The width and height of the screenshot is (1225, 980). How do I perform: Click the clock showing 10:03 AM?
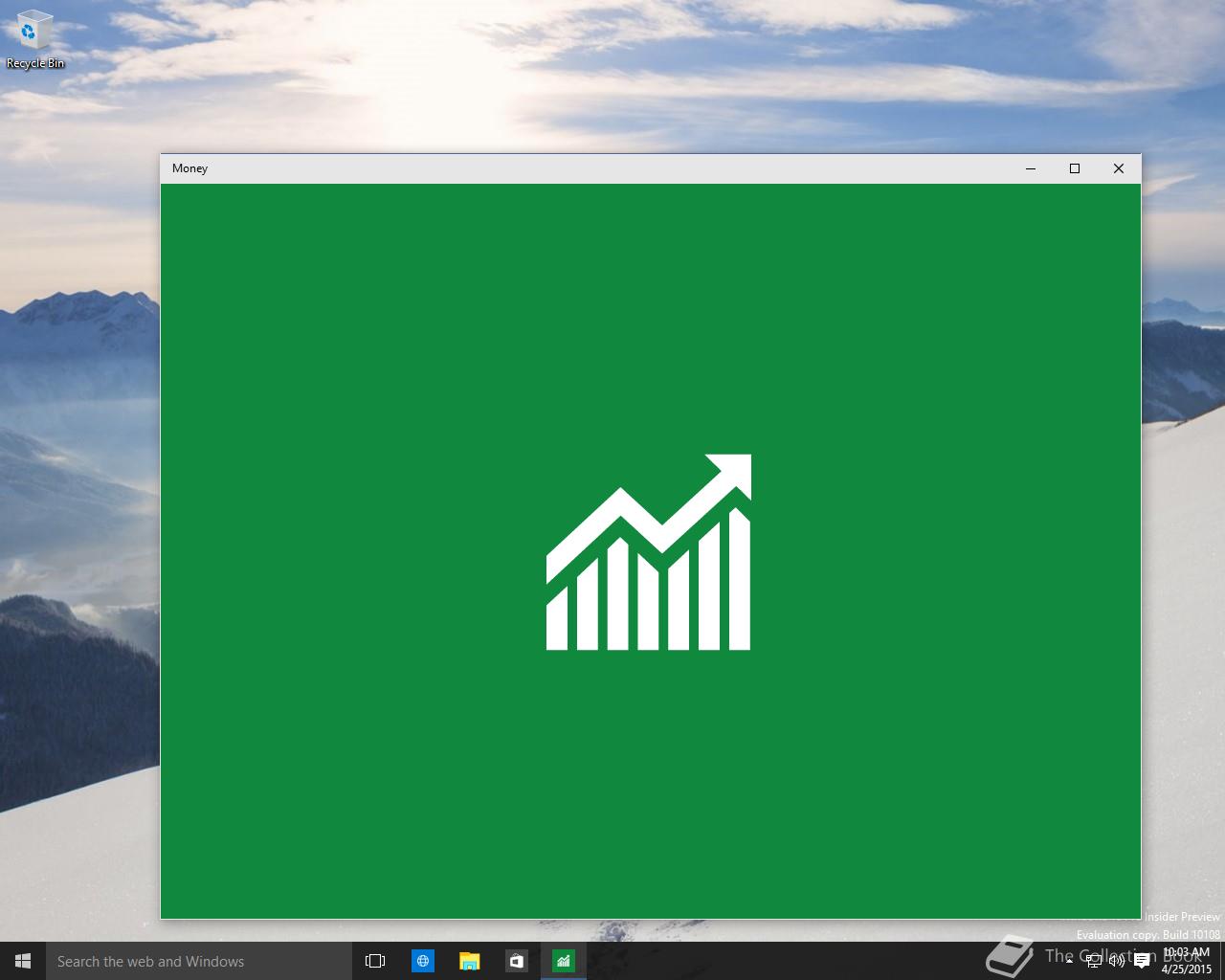pos(1186,961)
